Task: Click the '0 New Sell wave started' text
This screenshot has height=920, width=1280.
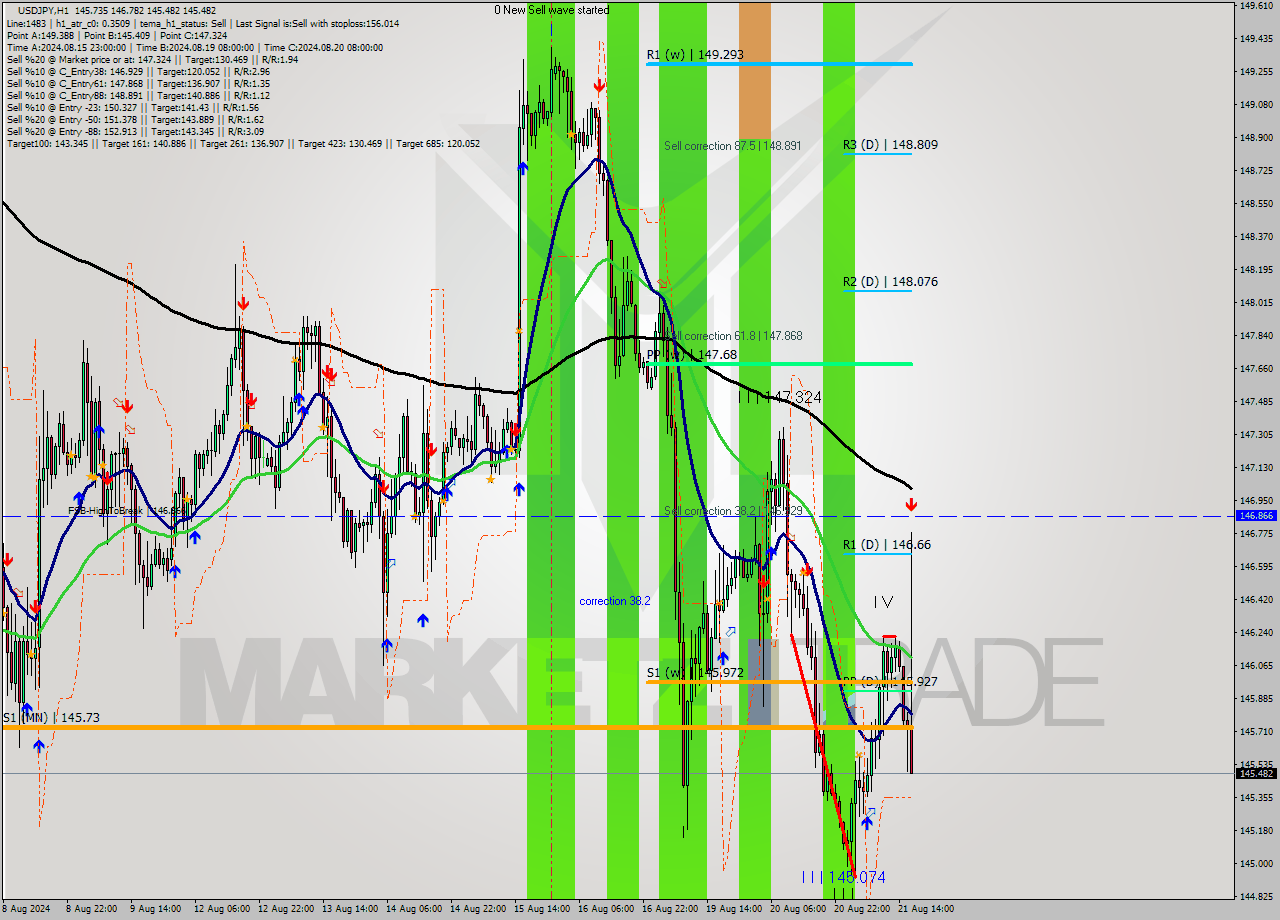Action: tap(551, 10)
